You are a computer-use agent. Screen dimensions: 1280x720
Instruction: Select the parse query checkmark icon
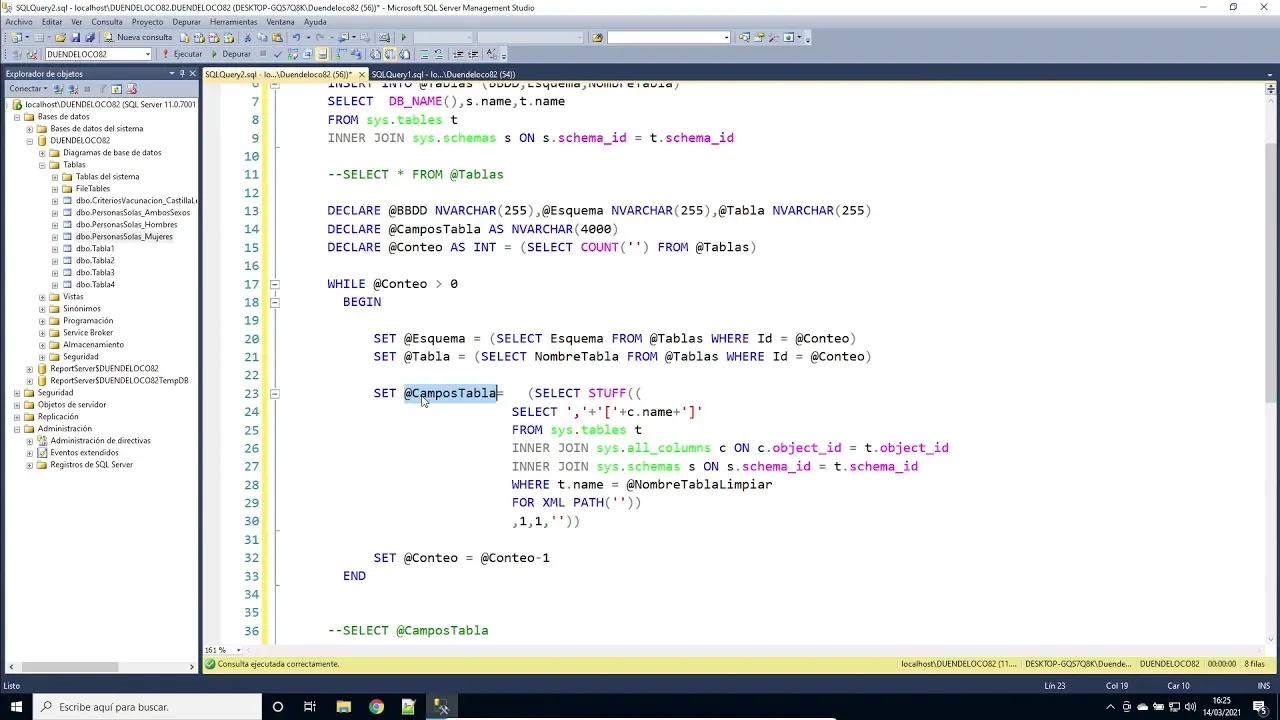click(x=278, y=52)
